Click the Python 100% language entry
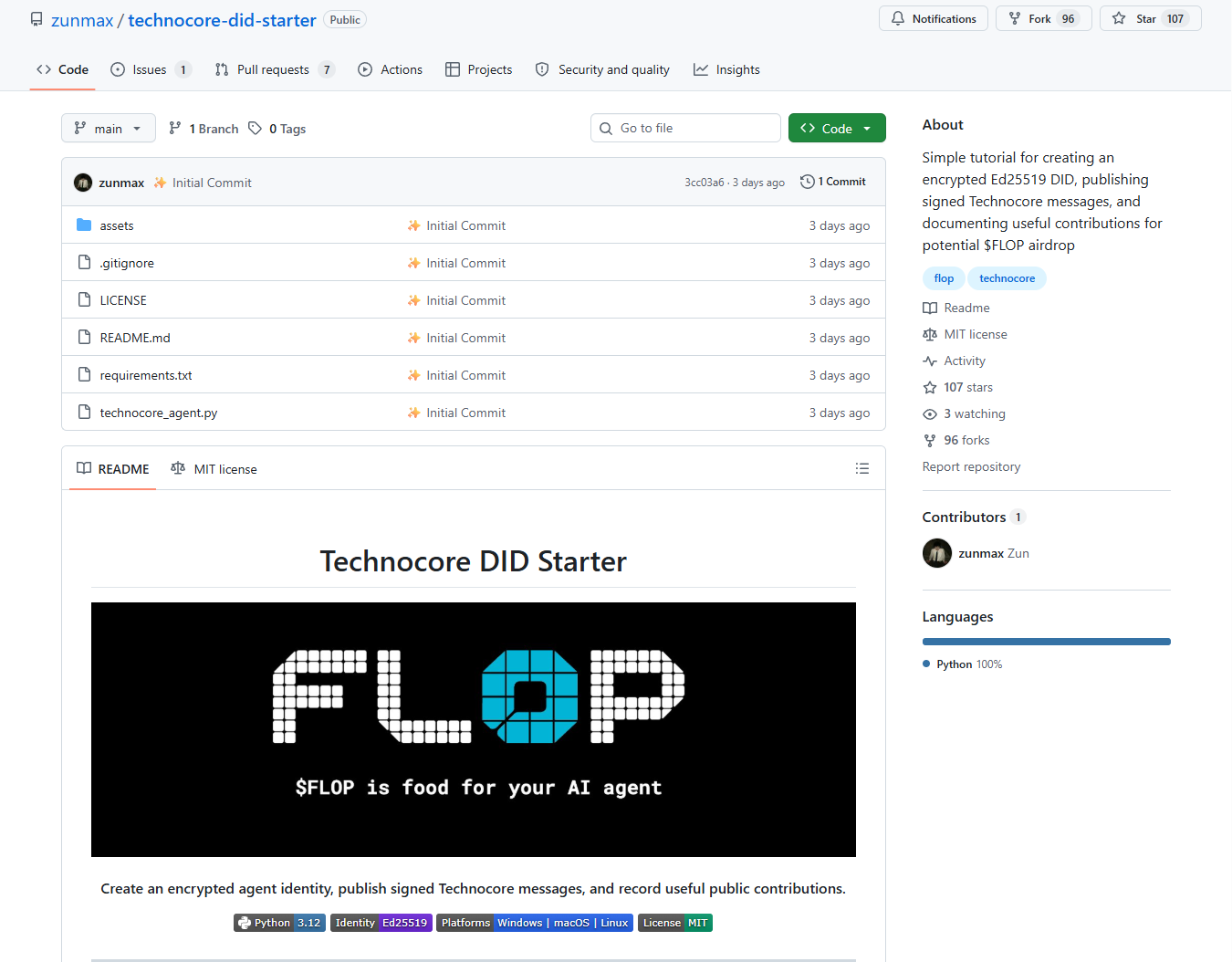Screen dimensions: 1232x962 click(963, 664)
